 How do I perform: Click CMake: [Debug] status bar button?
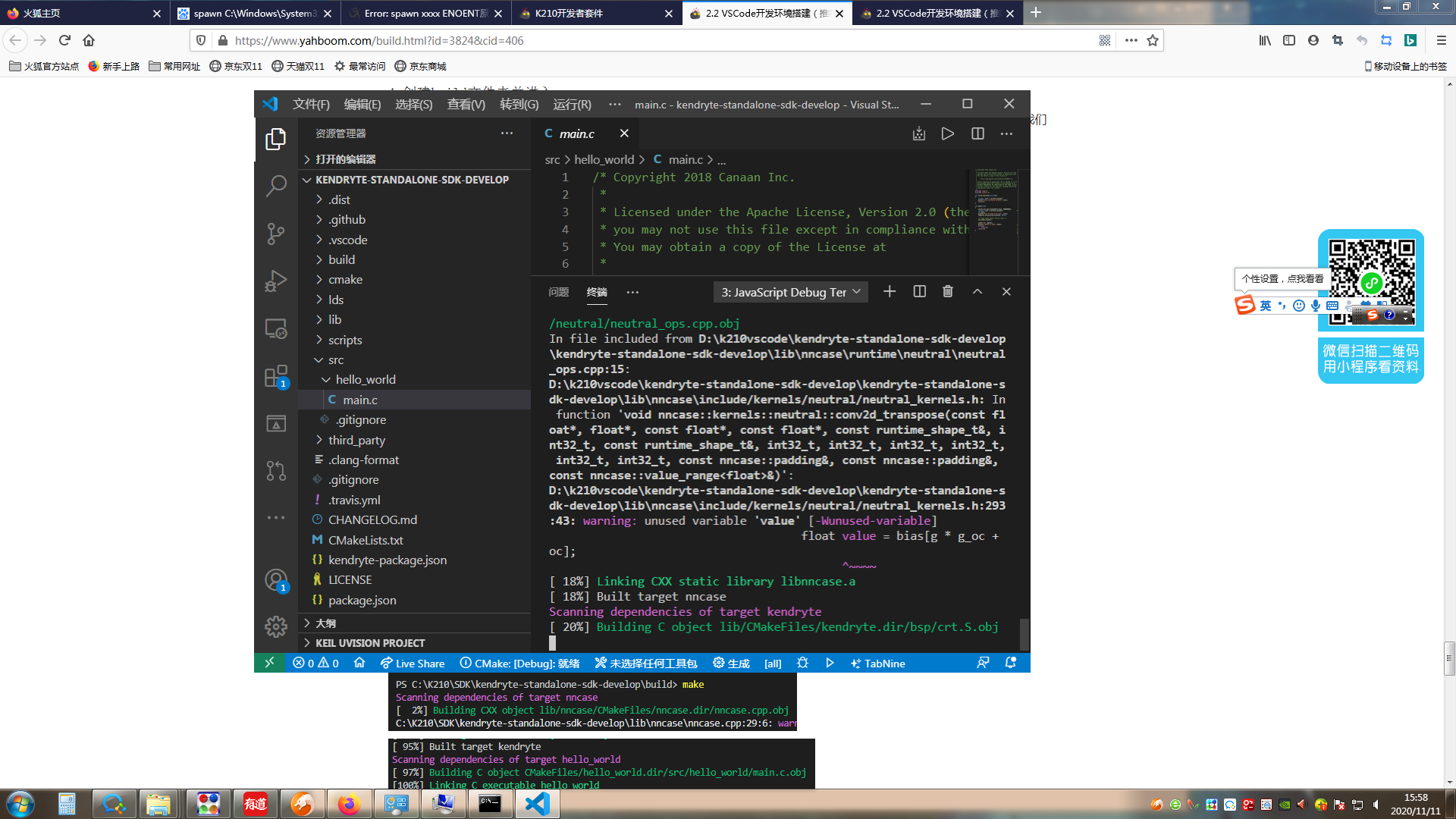[520, 664]
